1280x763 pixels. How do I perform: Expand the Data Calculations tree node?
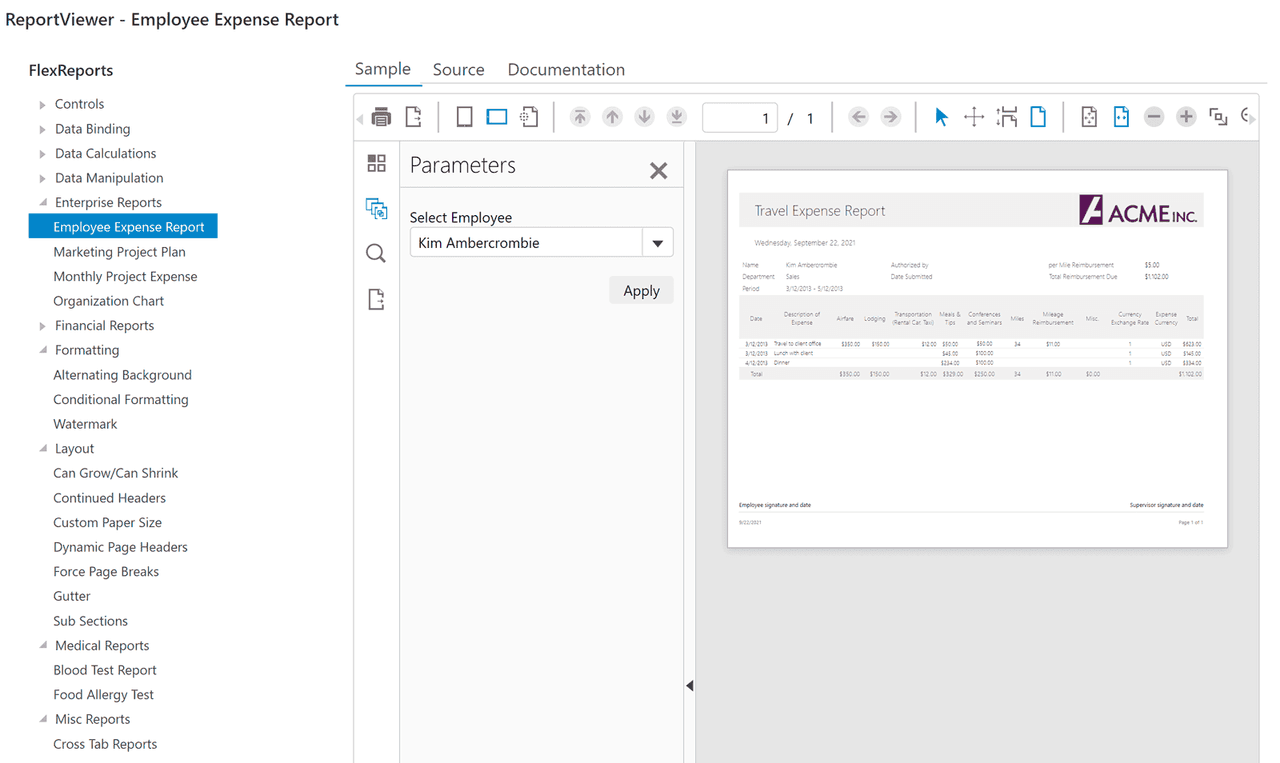[x=42, y=154]
